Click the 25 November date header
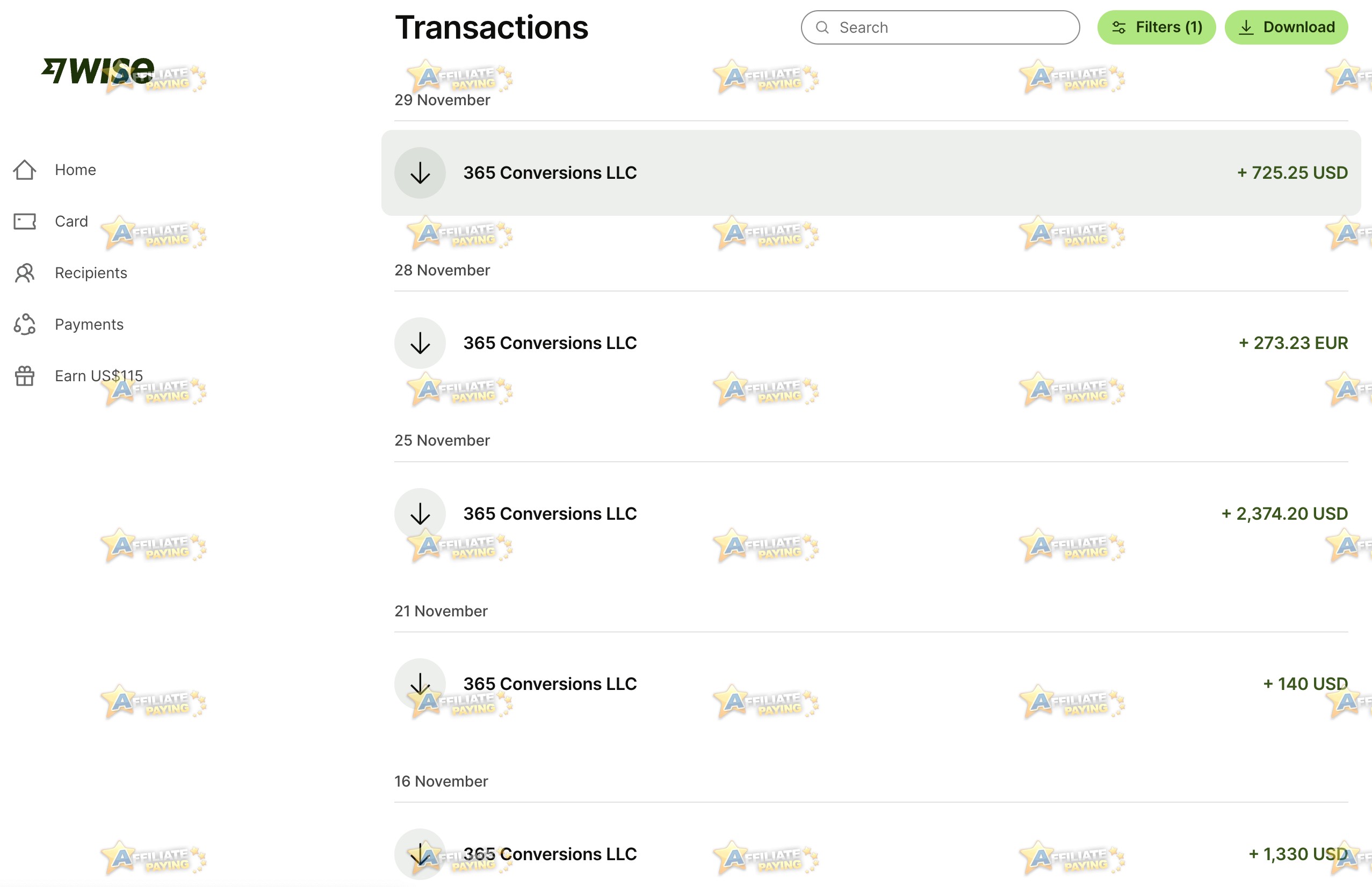Screen dimensions: 1372x887 coord(443,441)
